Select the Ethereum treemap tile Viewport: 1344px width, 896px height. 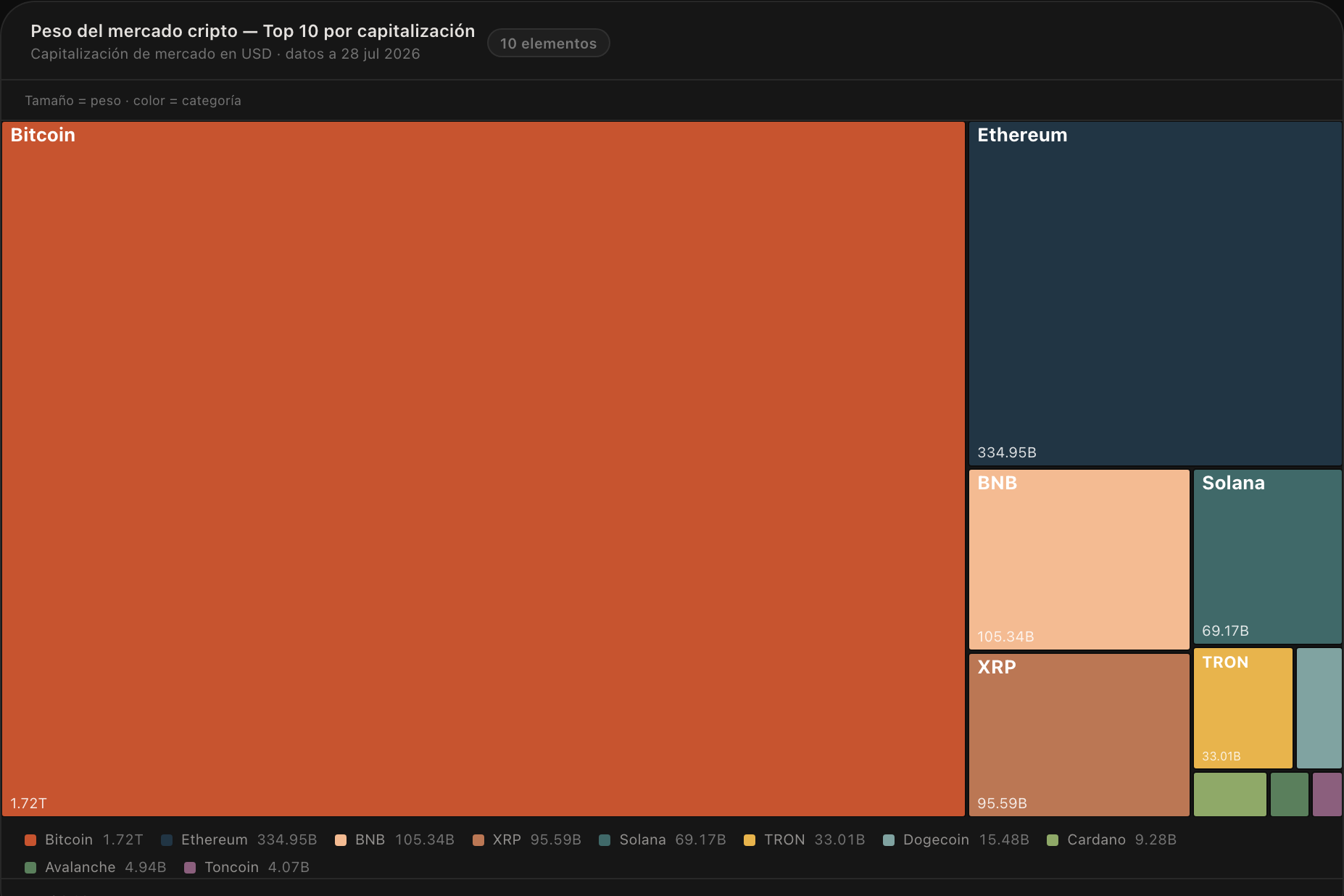tap(1156, 294)
